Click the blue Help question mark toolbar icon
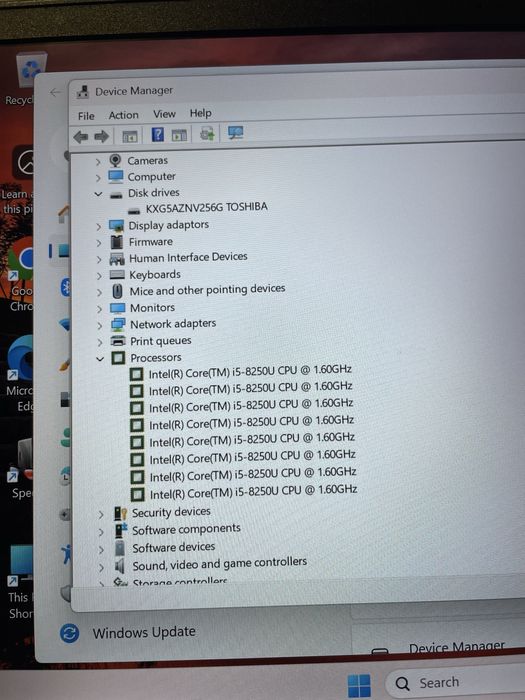This screenshot has width=525, height=700. 158,134
